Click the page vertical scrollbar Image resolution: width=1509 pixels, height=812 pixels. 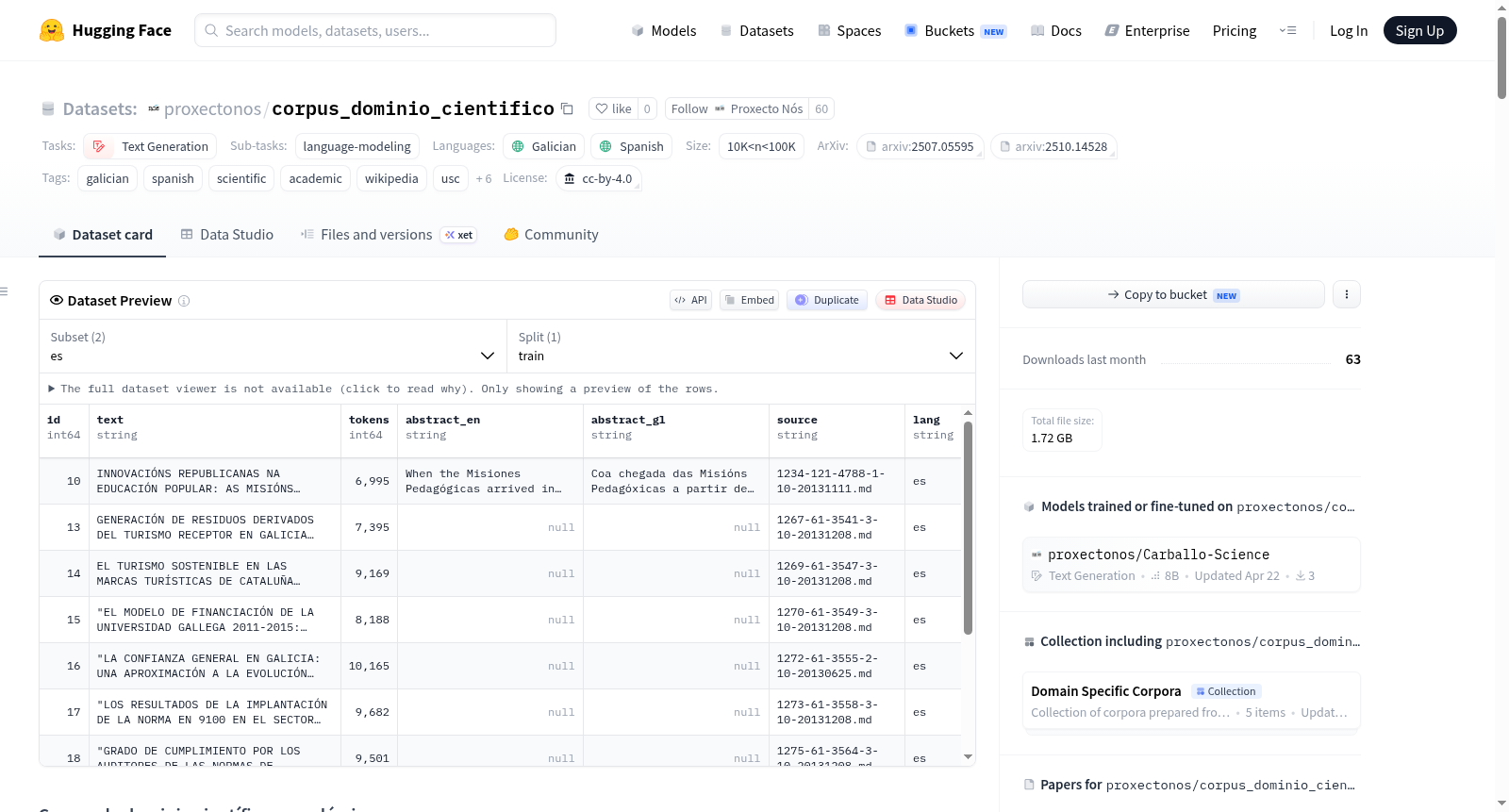point(1501,57)
